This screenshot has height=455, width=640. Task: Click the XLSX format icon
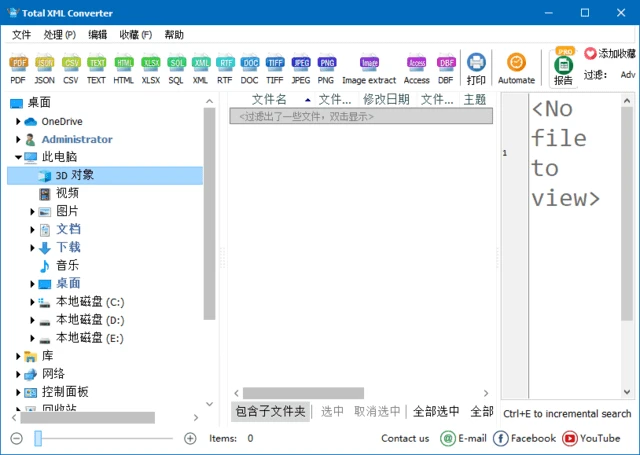[x=150, y=68]
